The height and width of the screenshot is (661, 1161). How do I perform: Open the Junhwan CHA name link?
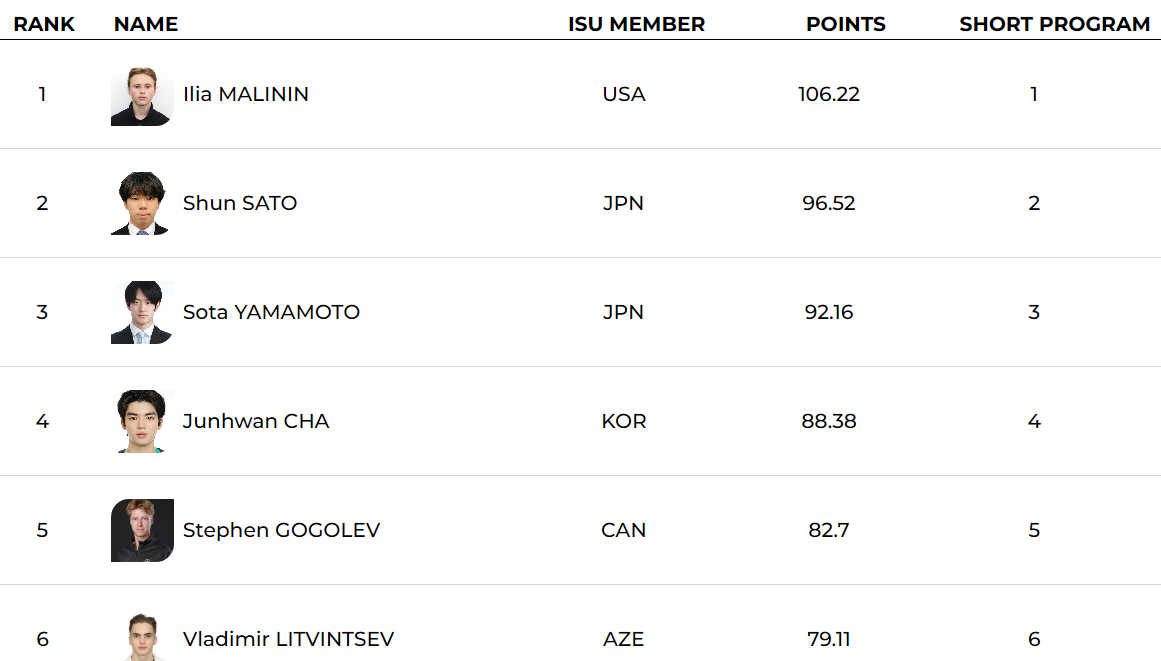[256, 421]
